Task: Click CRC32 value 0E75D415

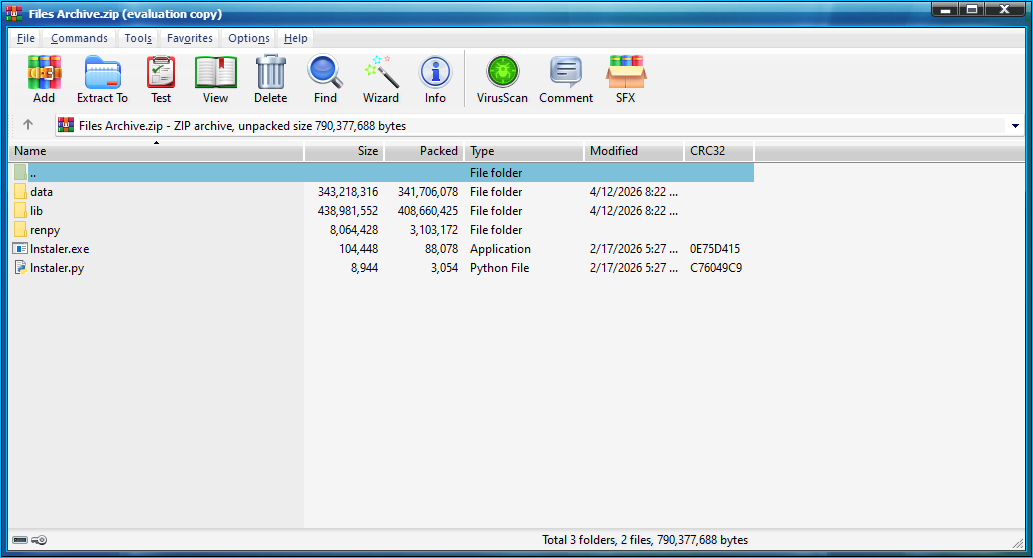Action: [x=715, y=249]
